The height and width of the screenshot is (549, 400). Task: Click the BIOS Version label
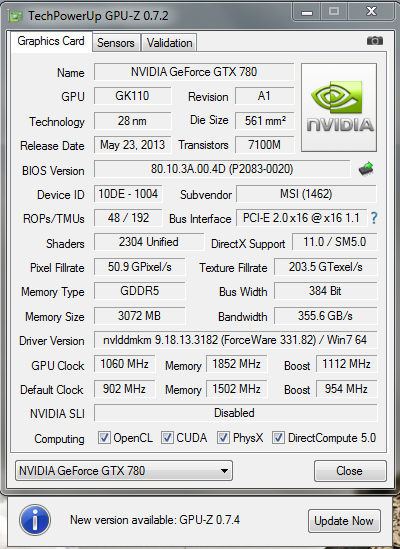tap(53, 171)
